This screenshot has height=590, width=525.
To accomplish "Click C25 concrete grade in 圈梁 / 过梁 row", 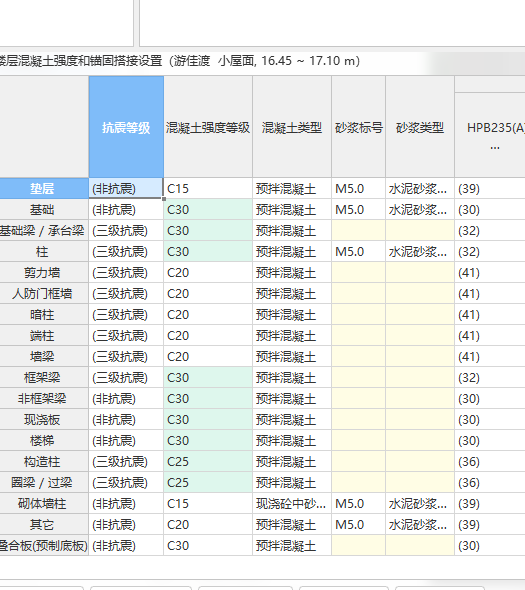I will [208, 483].
